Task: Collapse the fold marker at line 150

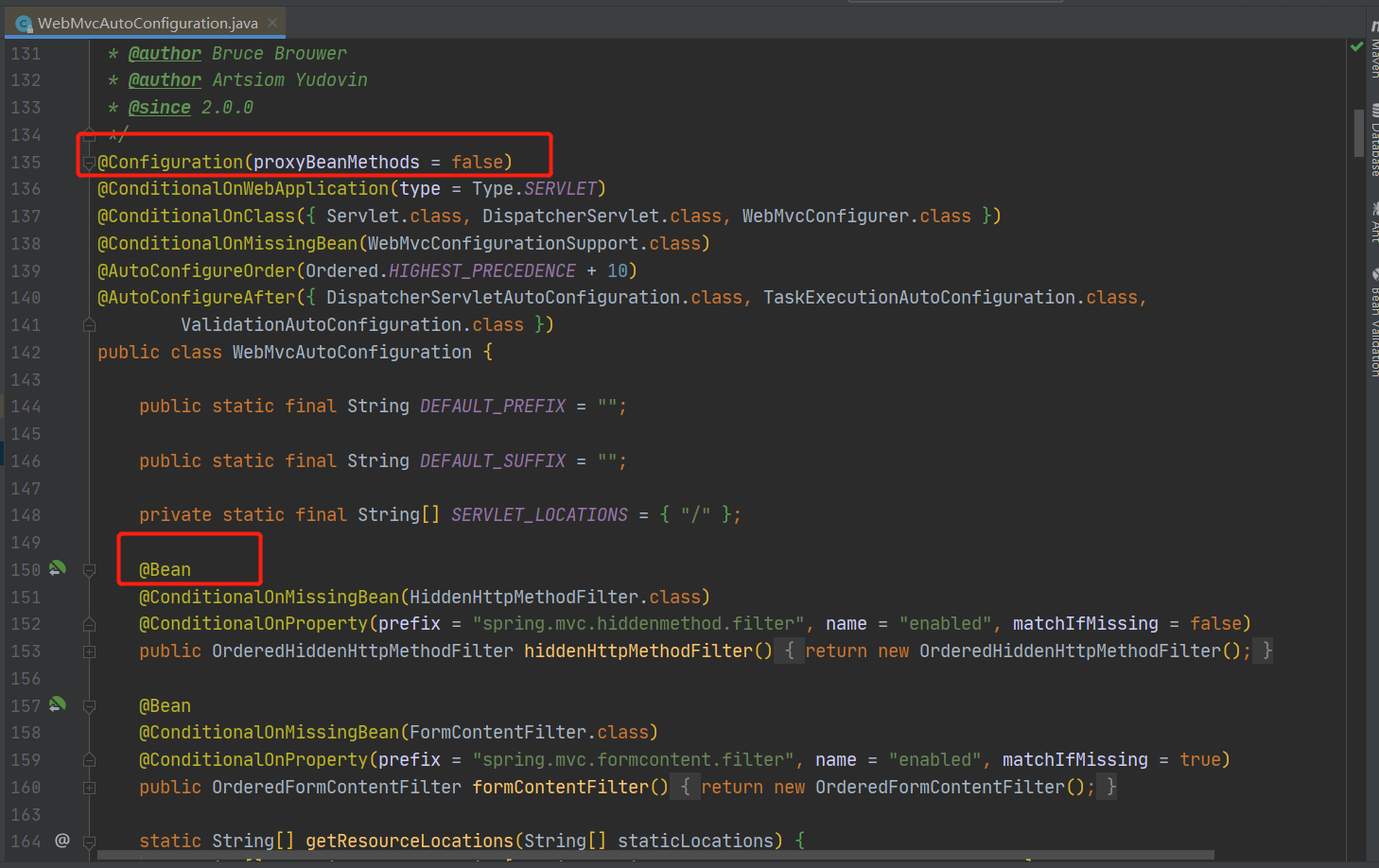Action: (x=89, y=569)
